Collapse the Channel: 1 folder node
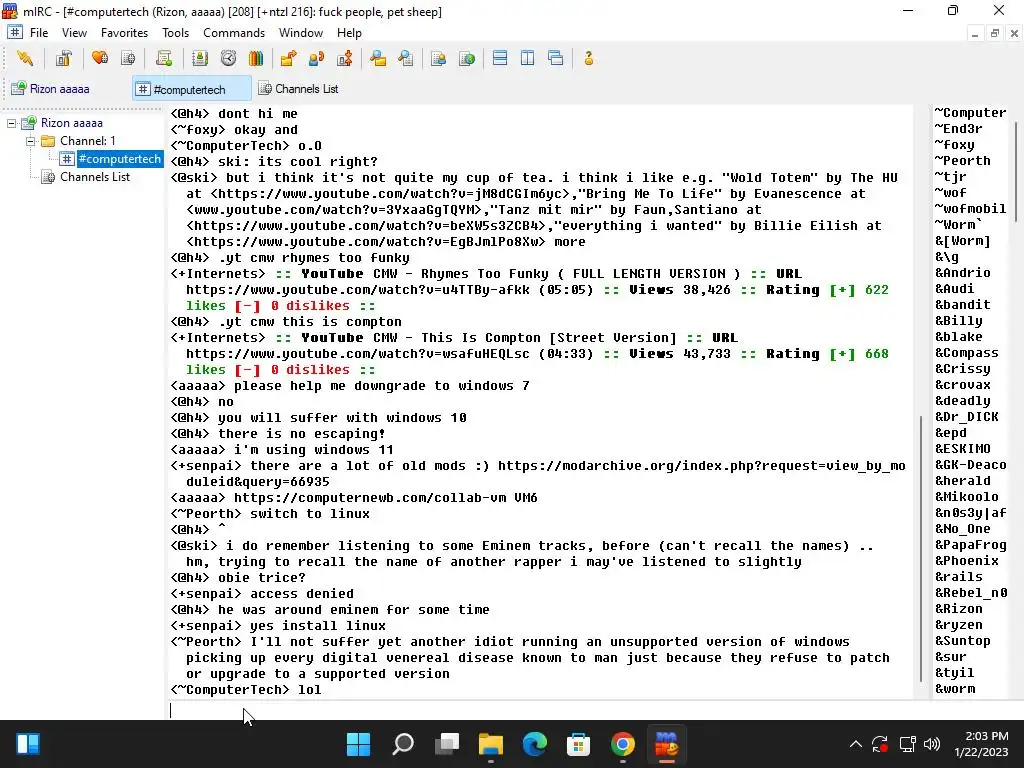 coord(30,141)
